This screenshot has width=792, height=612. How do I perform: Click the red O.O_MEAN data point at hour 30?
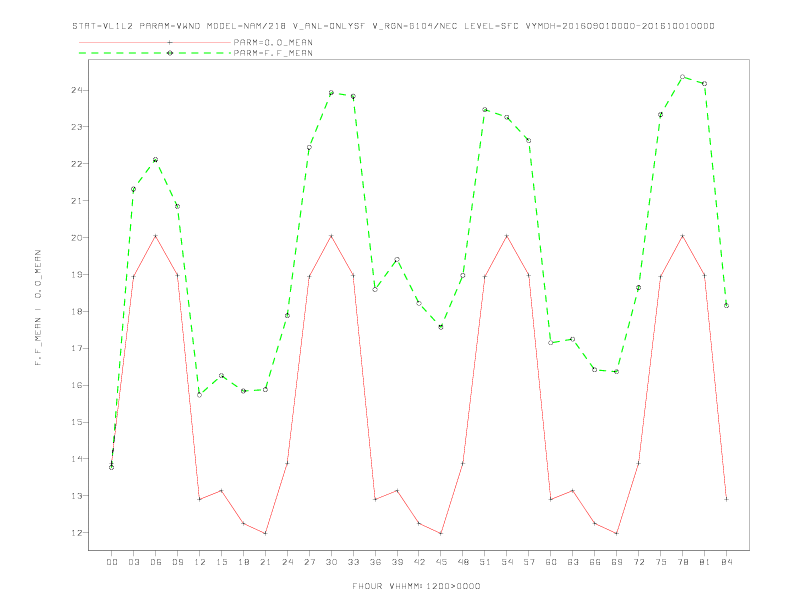pos(331,236)
